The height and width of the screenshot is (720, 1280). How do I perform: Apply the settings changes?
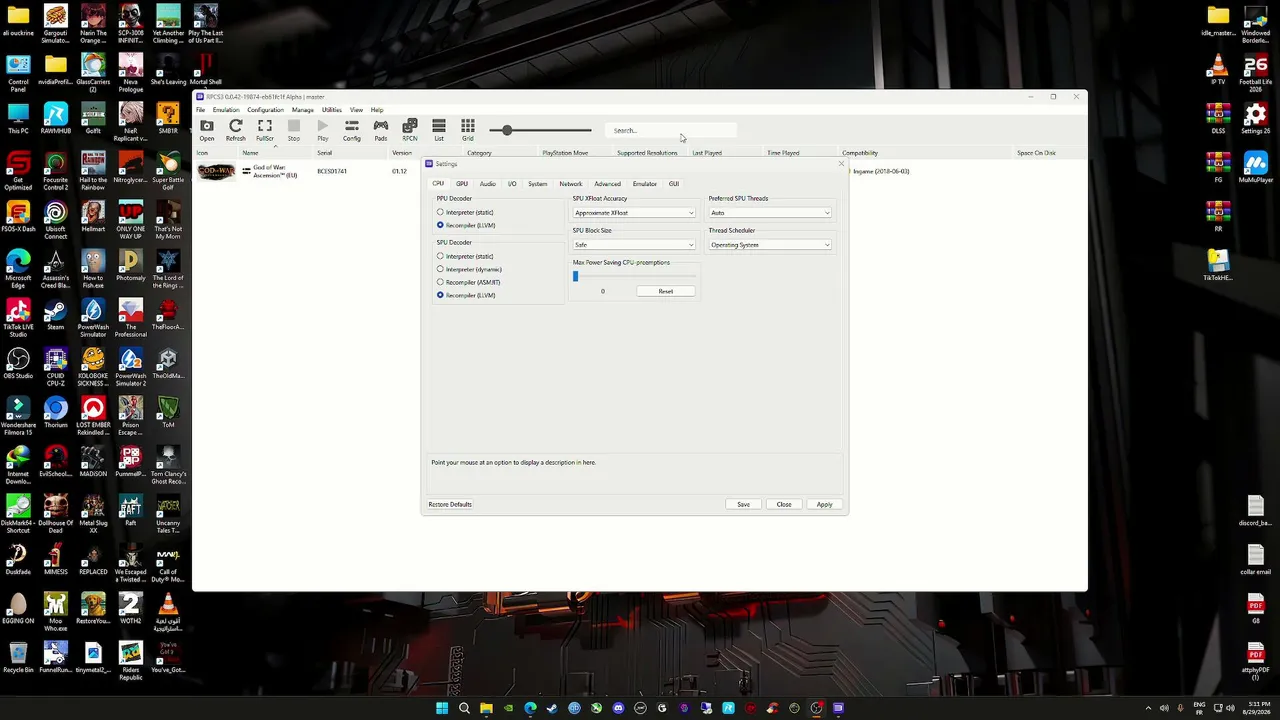point(824,504)
